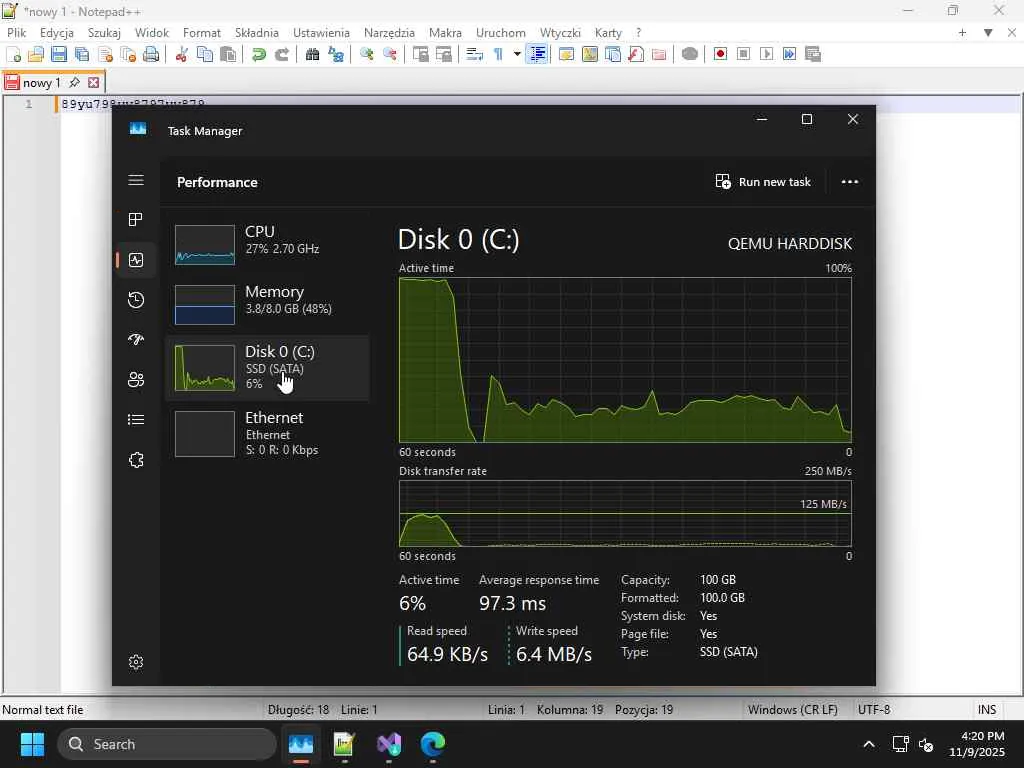Screen dimensions: 1024x768
Task: Run macro multiple times via the fast-forward icon
Action: (x=789, y=54)
